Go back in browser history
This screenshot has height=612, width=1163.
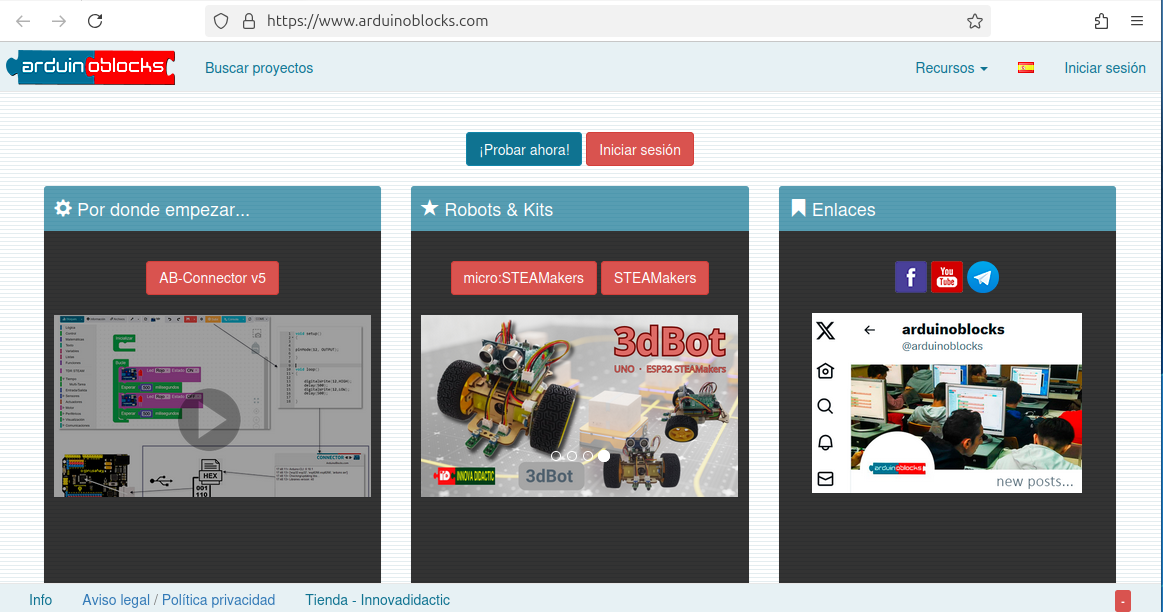coord(23,21)
